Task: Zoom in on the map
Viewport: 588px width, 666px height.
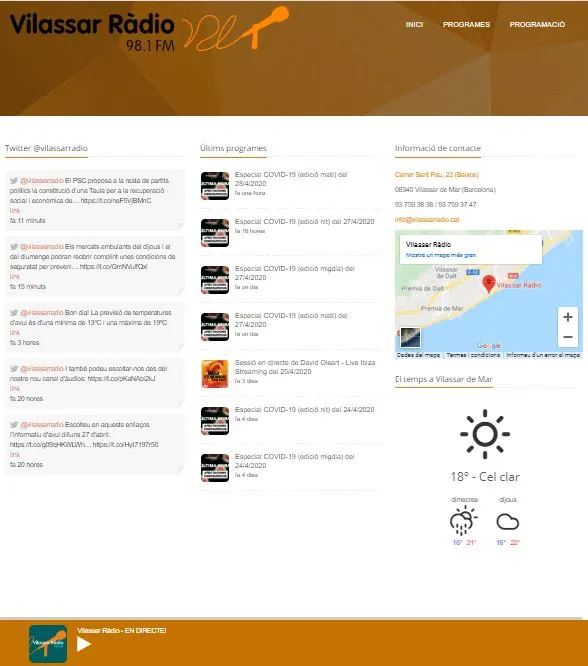Action: 568,317
